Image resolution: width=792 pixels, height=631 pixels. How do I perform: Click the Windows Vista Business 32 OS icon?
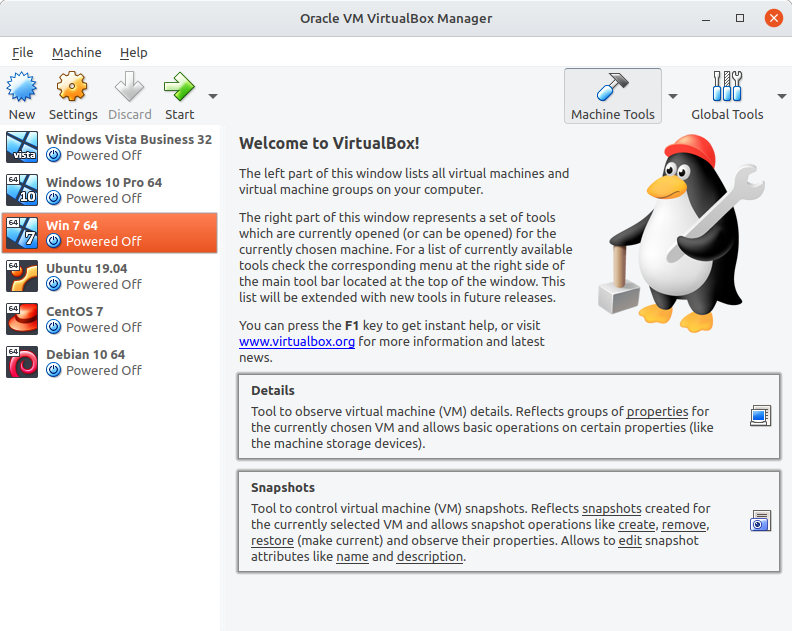[22, 147]
